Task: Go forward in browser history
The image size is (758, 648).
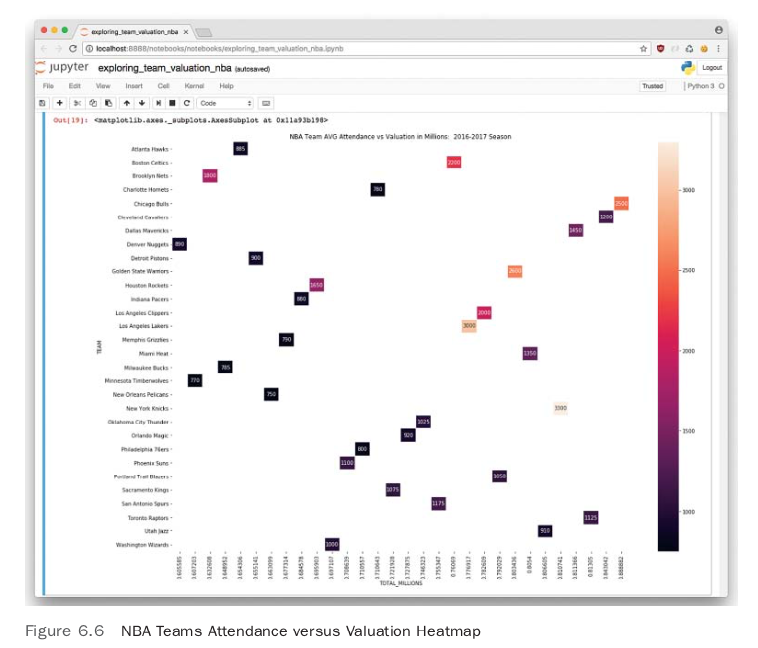Action: (x=58, y=48)
